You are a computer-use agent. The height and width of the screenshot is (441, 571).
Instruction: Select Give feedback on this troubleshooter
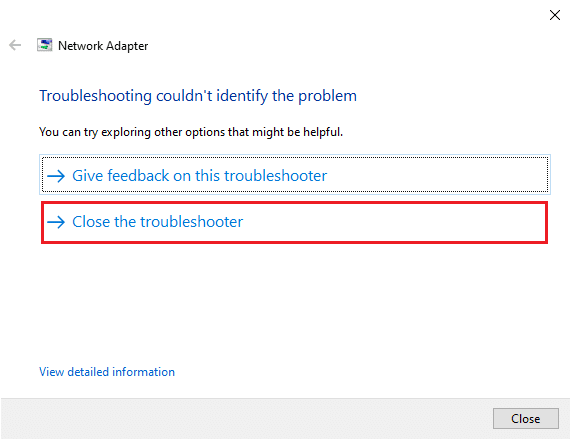(x=295, y=174)
